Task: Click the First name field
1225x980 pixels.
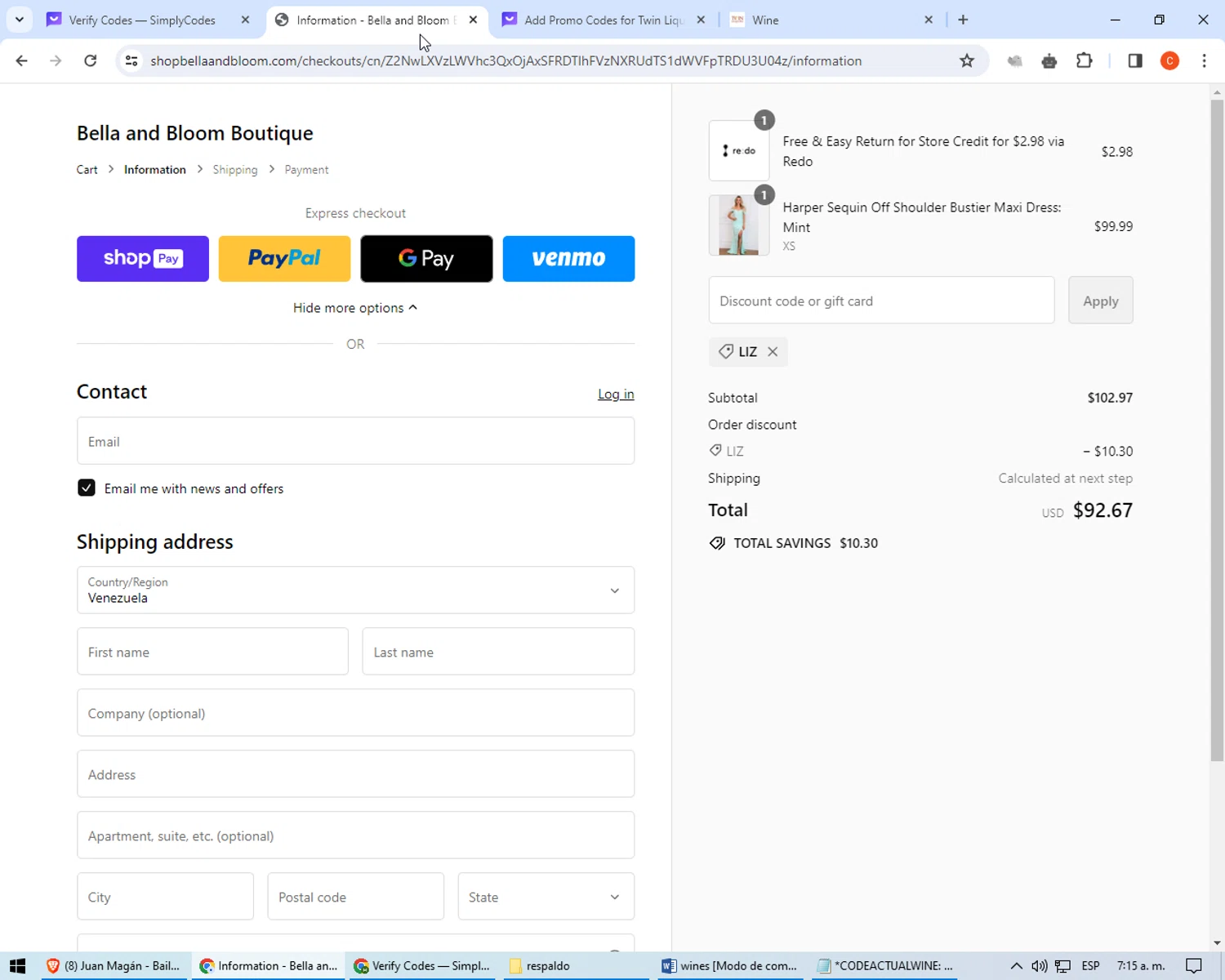Action: tap(212, 652)
